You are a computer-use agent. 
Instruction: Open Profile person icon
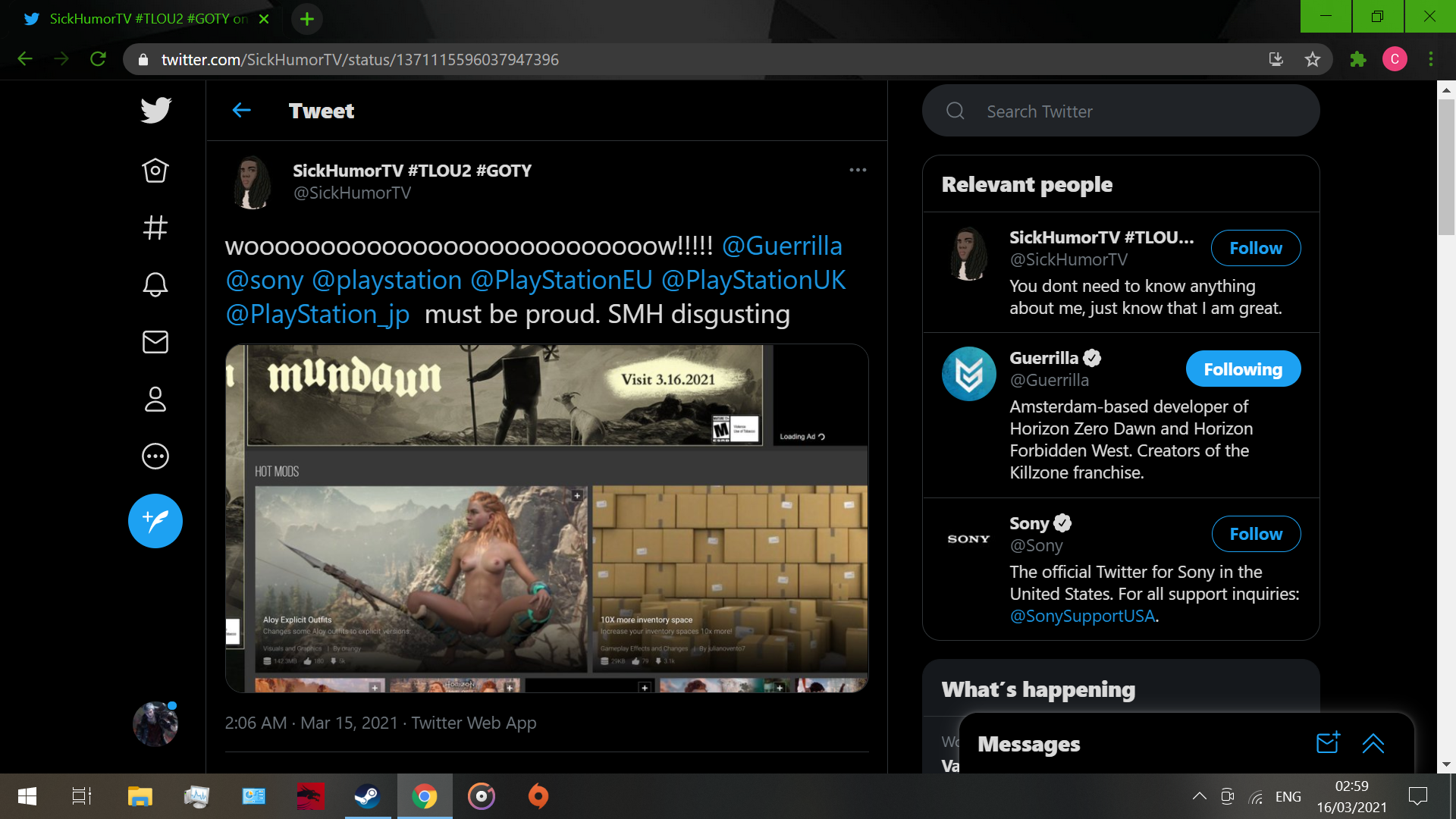point(155,399)
